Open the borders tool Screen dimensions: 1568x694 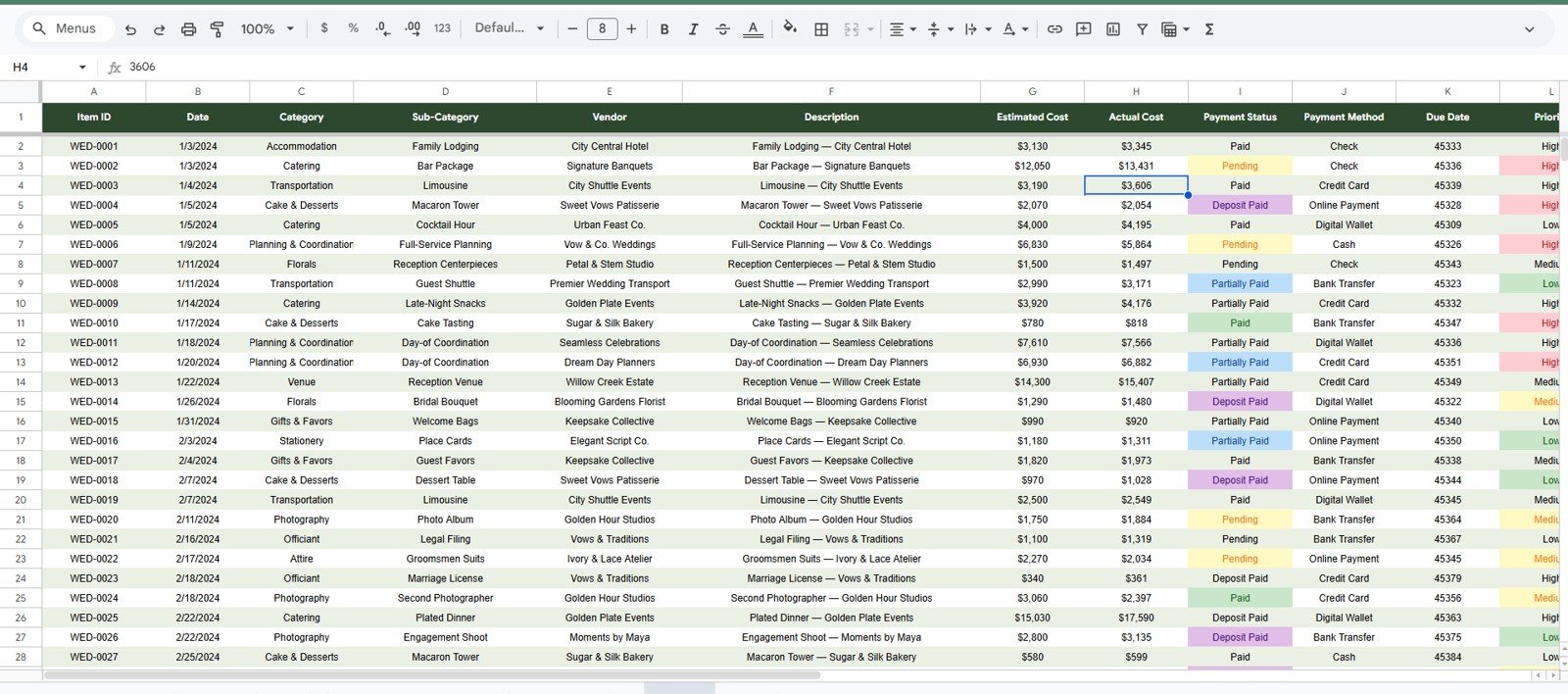[821, 29]
